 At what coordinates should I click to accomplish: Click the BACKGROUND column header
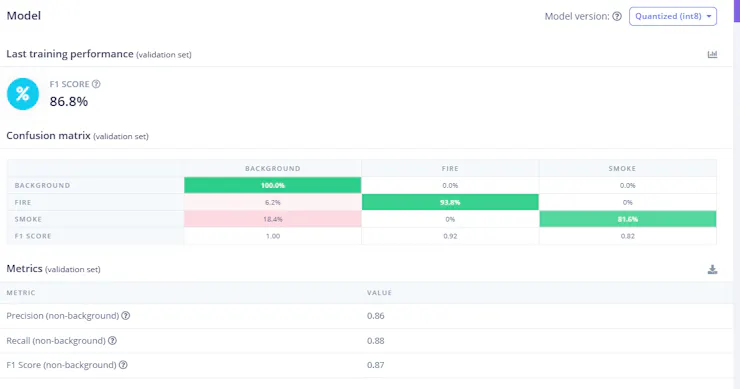pyautogui.click(x=273, y=169)
